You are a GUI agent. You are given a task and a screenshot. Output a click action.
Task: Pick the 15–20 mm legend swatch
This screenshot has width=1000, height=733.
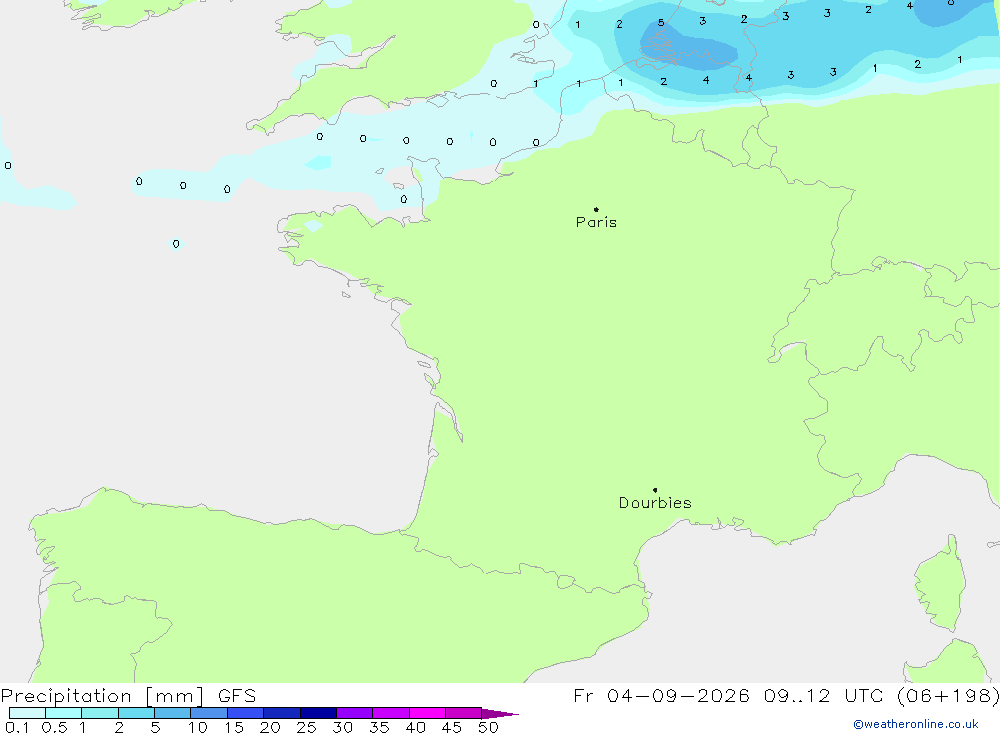pyautogui.click(x=245, y=713)
